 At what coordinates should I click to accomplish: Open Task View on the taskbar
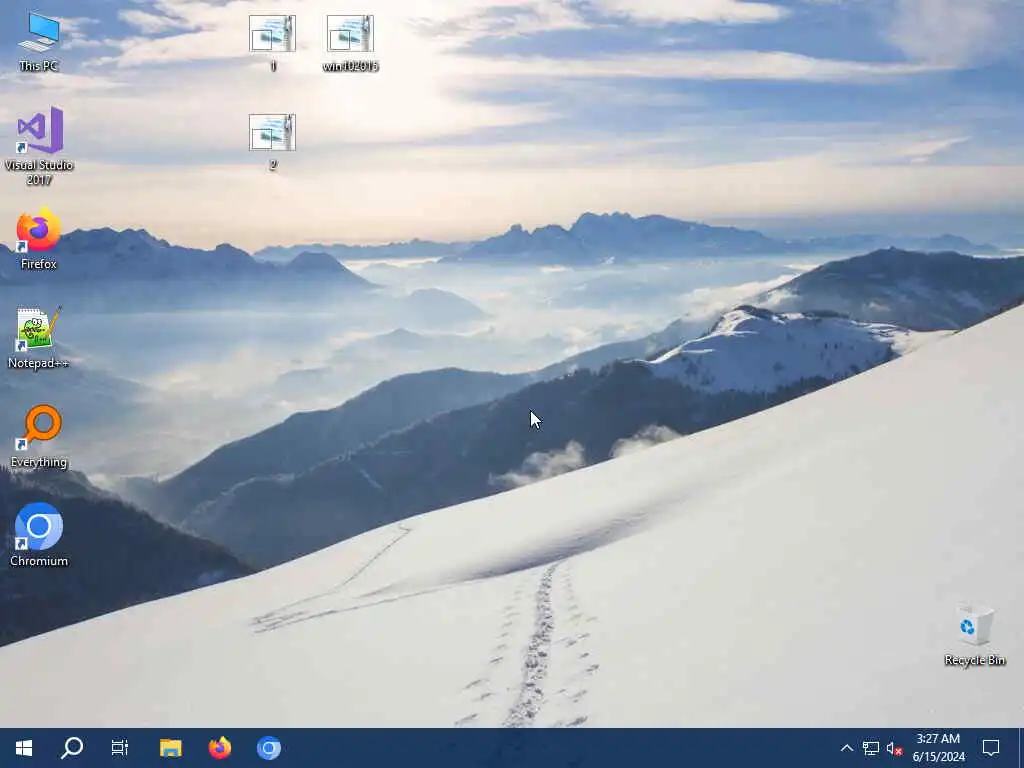(120, 748)
